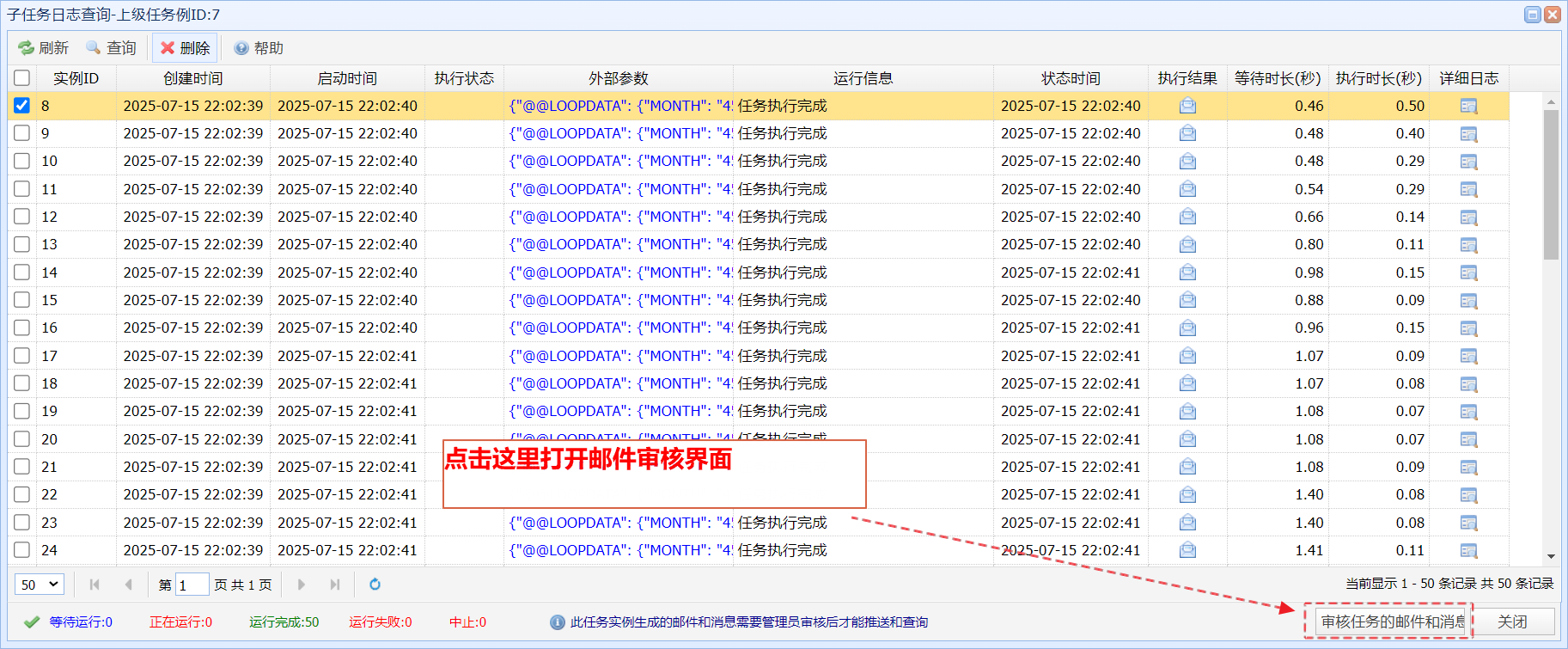Click the pagination reload icon
The height and width of the screenshot is (649, 1568).
pyautogui.click(x=375, y=585)
